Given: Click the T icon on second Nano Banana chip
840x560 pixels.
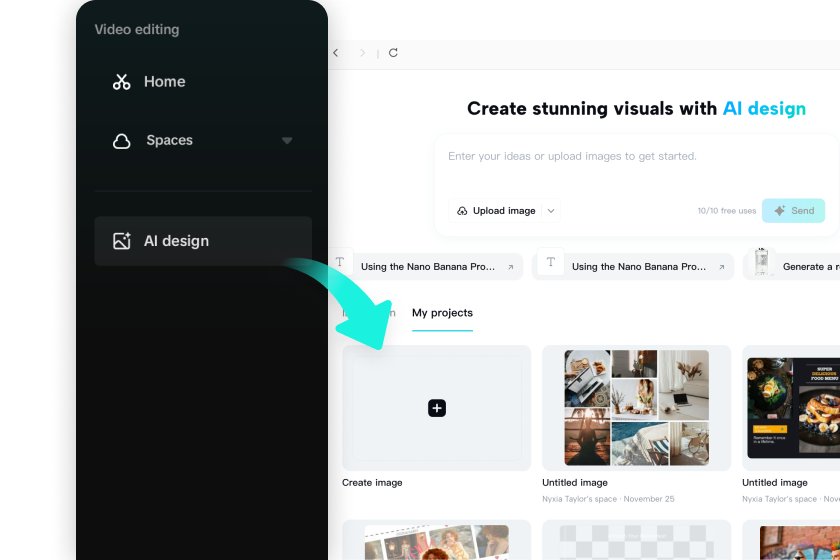Looking at the screenshot, I should [551, 262].
